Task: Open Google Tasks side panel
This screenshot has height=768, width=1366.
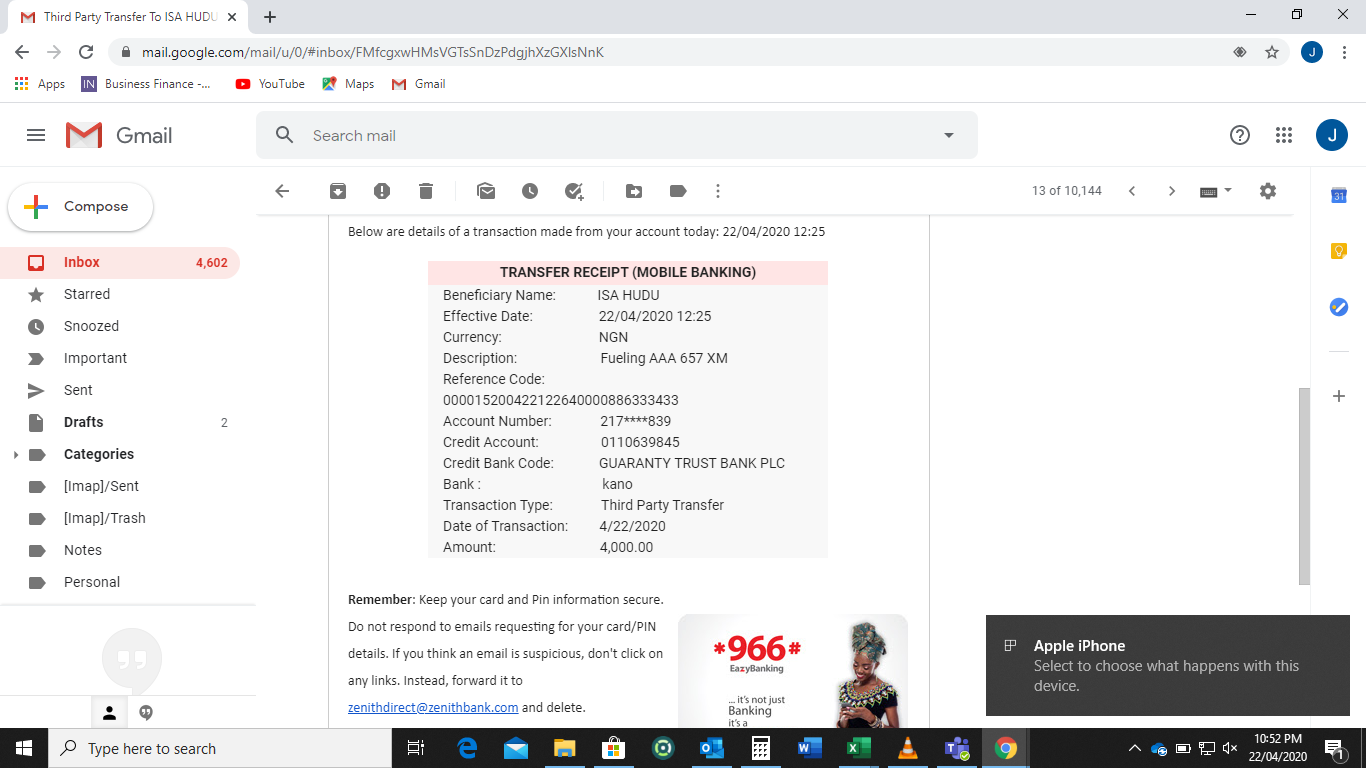Action: 1339,307
